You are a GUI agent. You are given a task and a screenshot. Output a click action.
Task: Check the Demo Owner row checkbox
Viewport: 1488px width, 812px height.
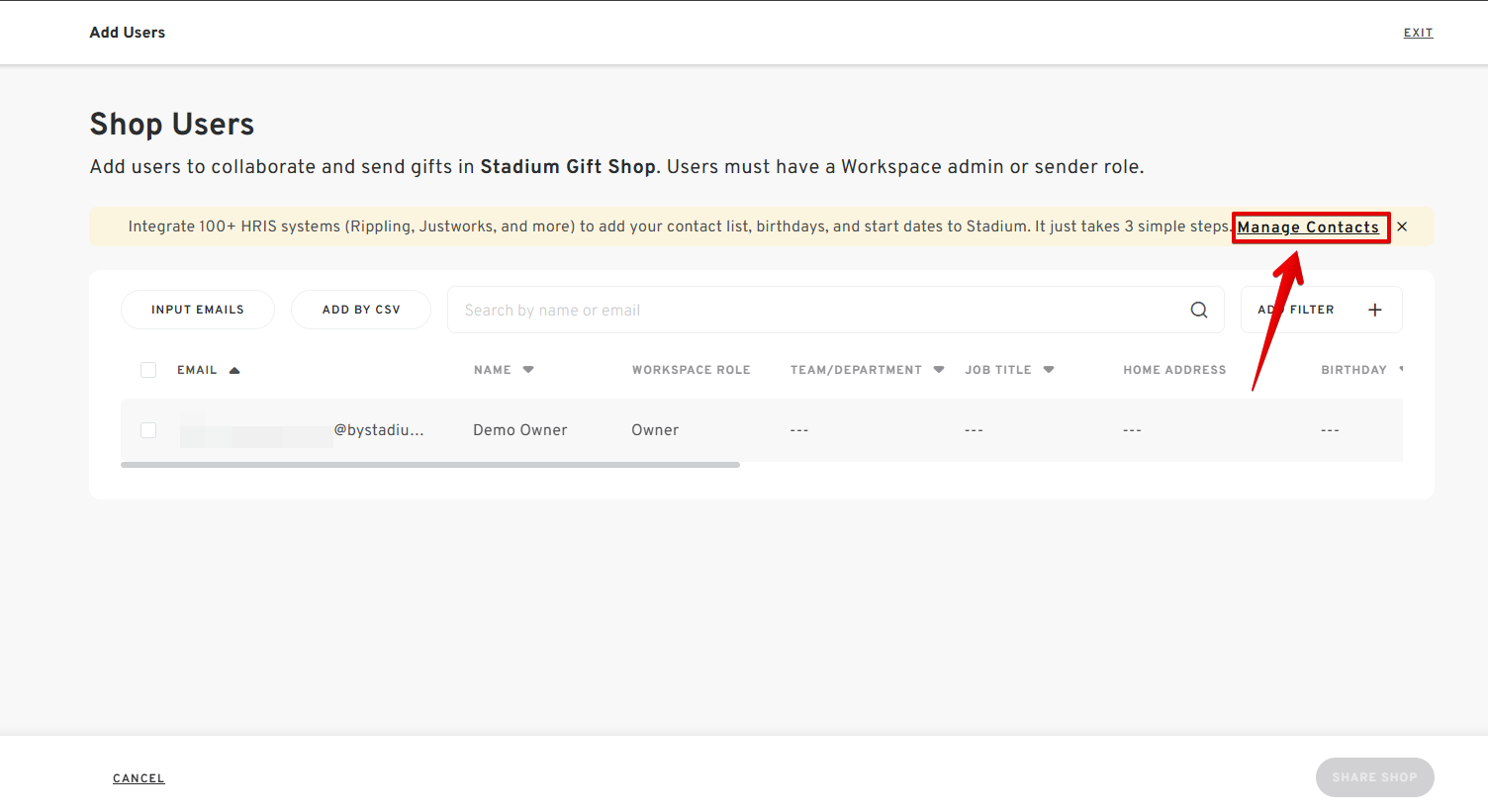point(148,430)
